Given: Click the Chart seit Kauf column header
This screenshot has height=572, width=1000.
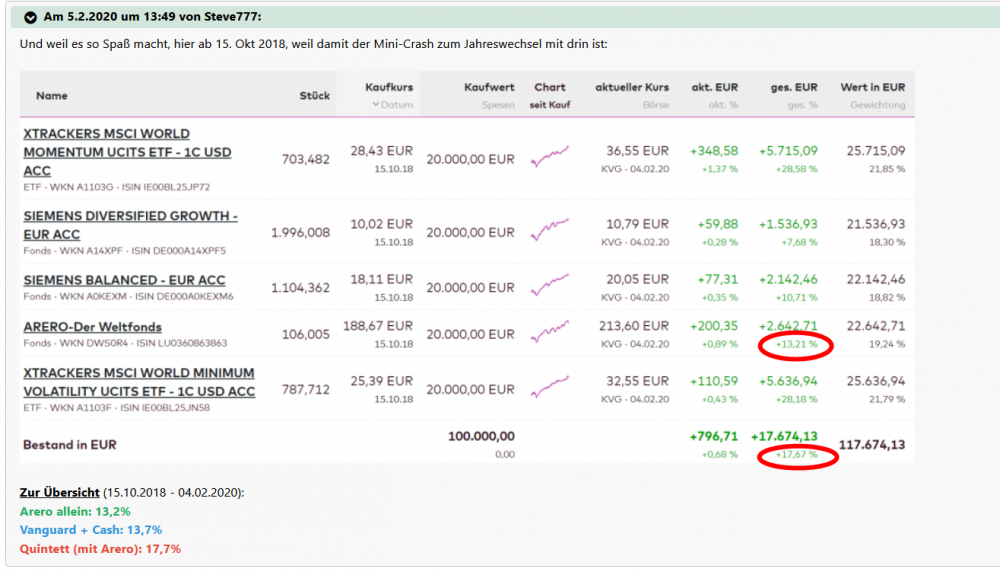Looking at the screenshot, I should 550,95.
